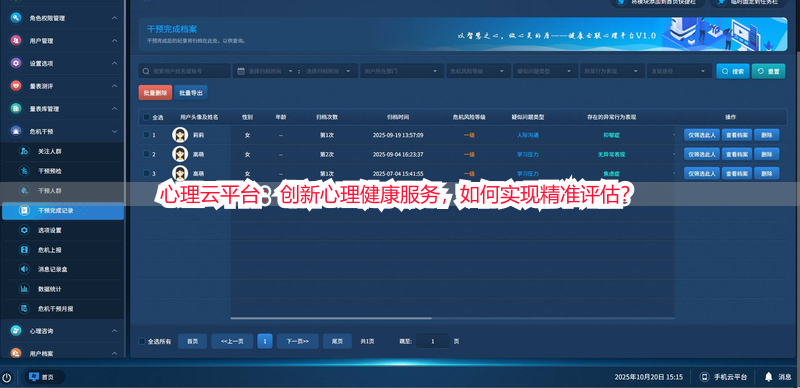Screen dimensions: 800x388
Task: Expand 心理咨询 with its chevron
Action: tap(115, 331)
